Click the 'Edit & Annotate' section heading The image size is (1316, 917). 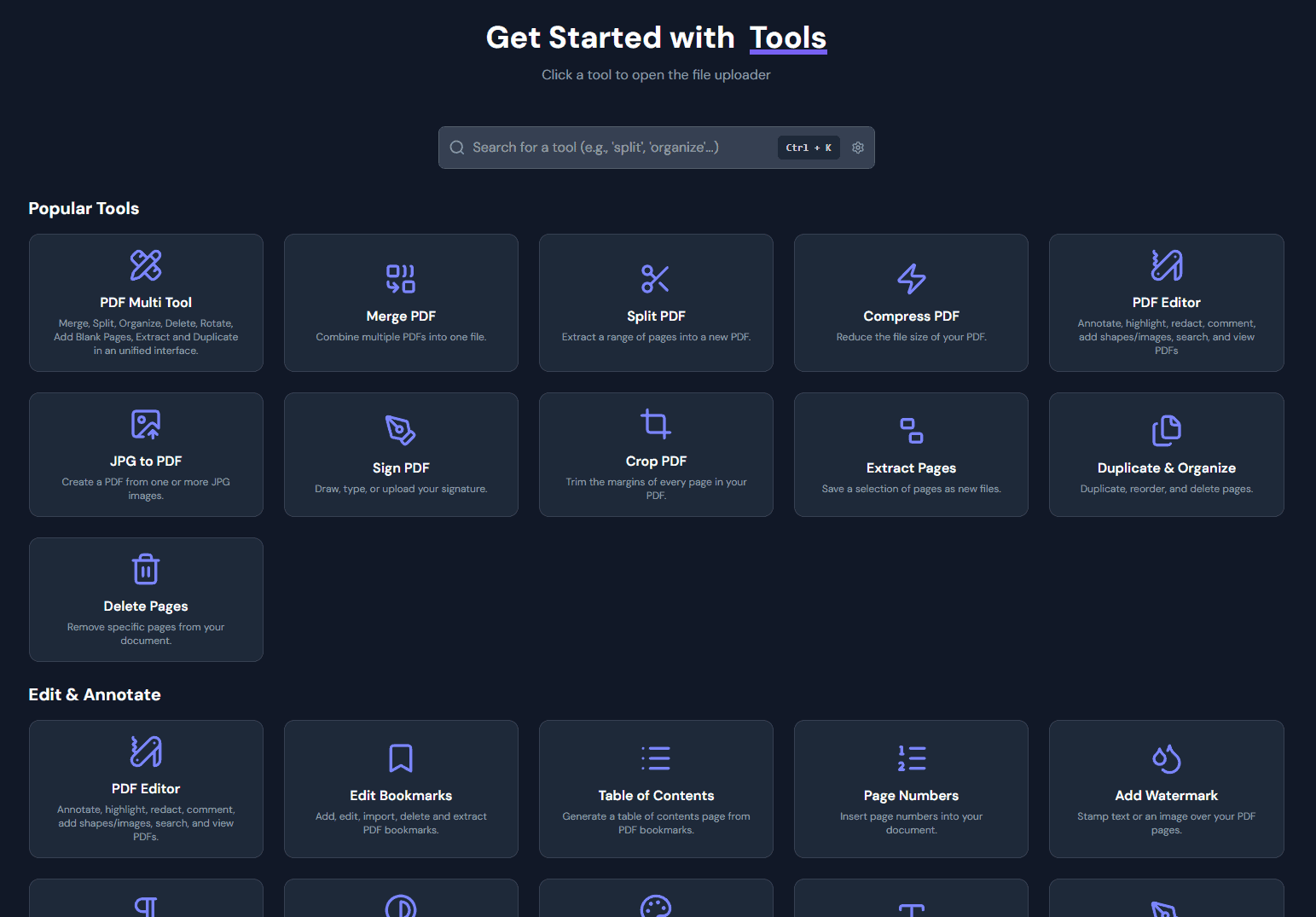[95, 694]
